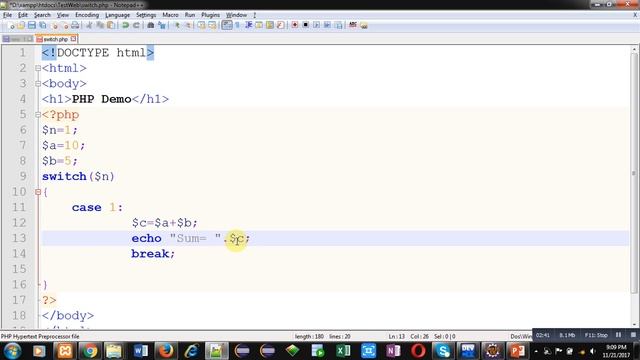Click the ABC spell check icon
Image resolution: width=640 pixels, height=360 pixels.
(353, 25)
